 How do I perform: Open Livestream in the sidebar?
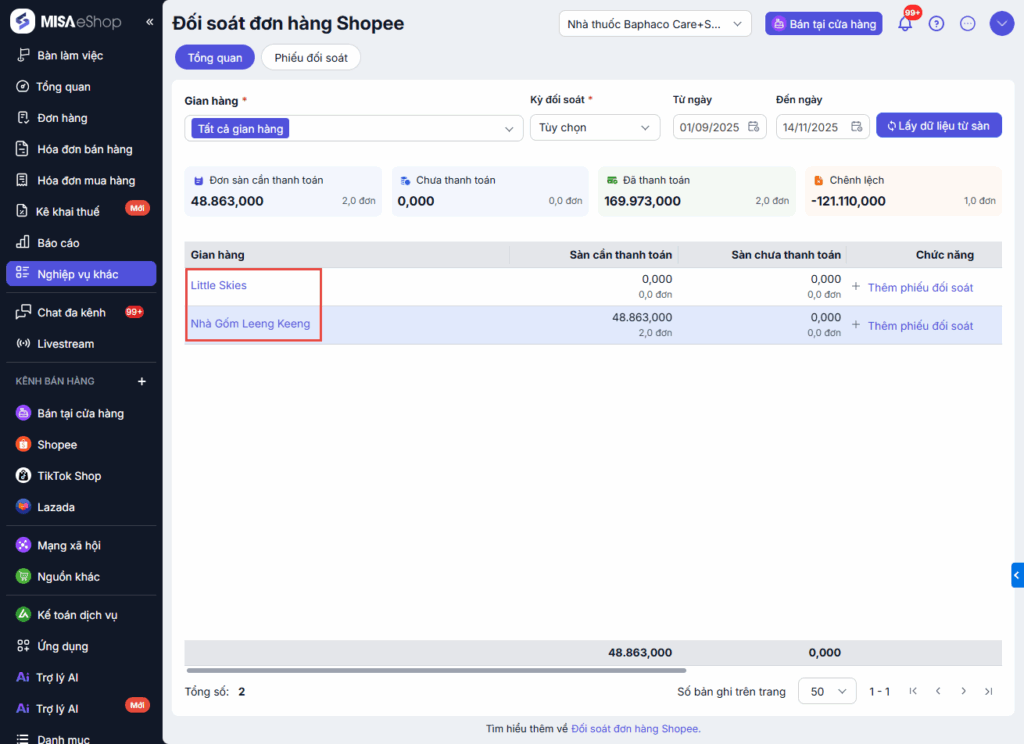(x=81, y=344)
